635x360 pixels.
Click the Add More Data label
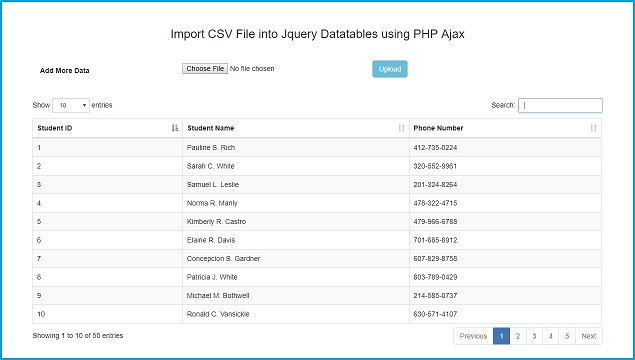(x=64, y=70)
